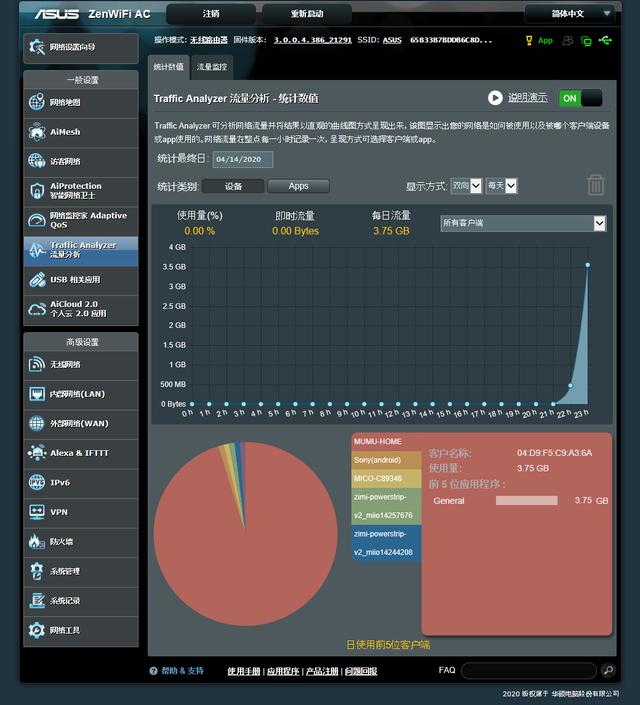The height and width of the screenshot is (705, 640).
Task: Open the firewall (防火墙) settings
Action: point(80,541)
